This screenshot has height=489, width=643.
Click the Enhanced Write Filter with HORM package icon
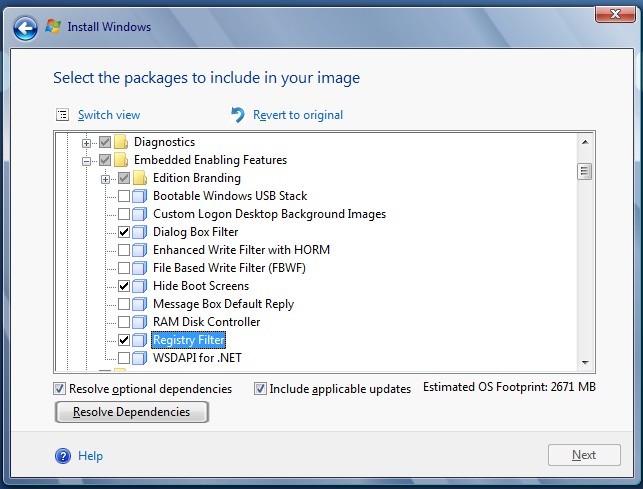point(140,250)
